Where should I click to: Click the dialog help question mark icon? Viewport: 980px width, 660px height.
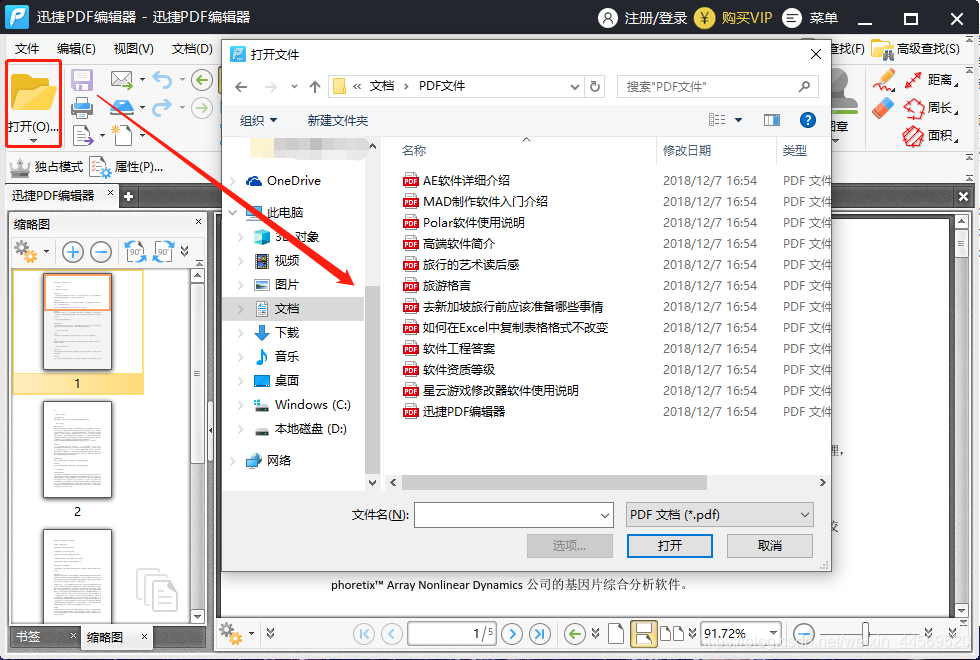pyautogui.click(x=808, y=120)
